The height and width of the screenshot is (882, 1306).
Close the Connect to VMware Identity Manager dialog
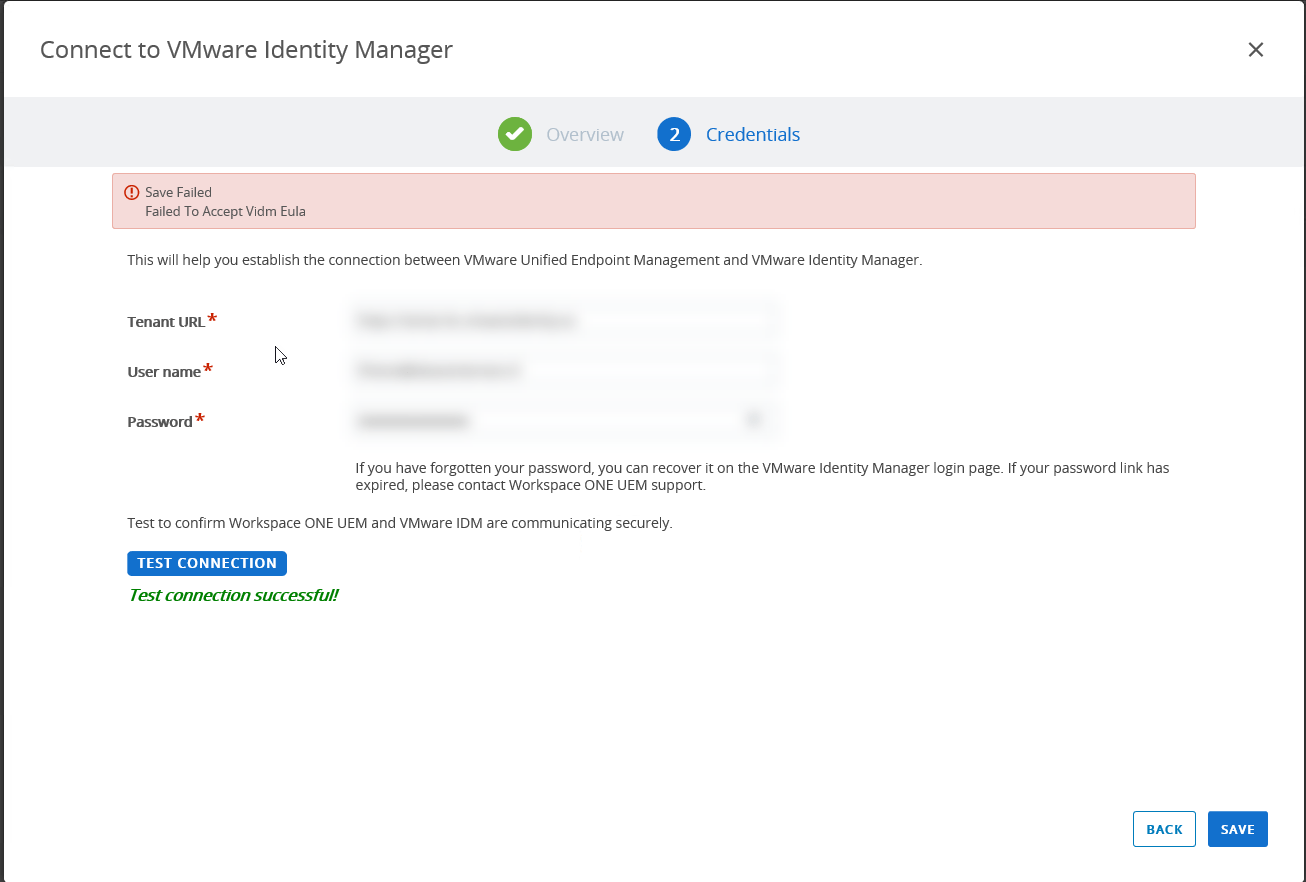[1256, 50]
